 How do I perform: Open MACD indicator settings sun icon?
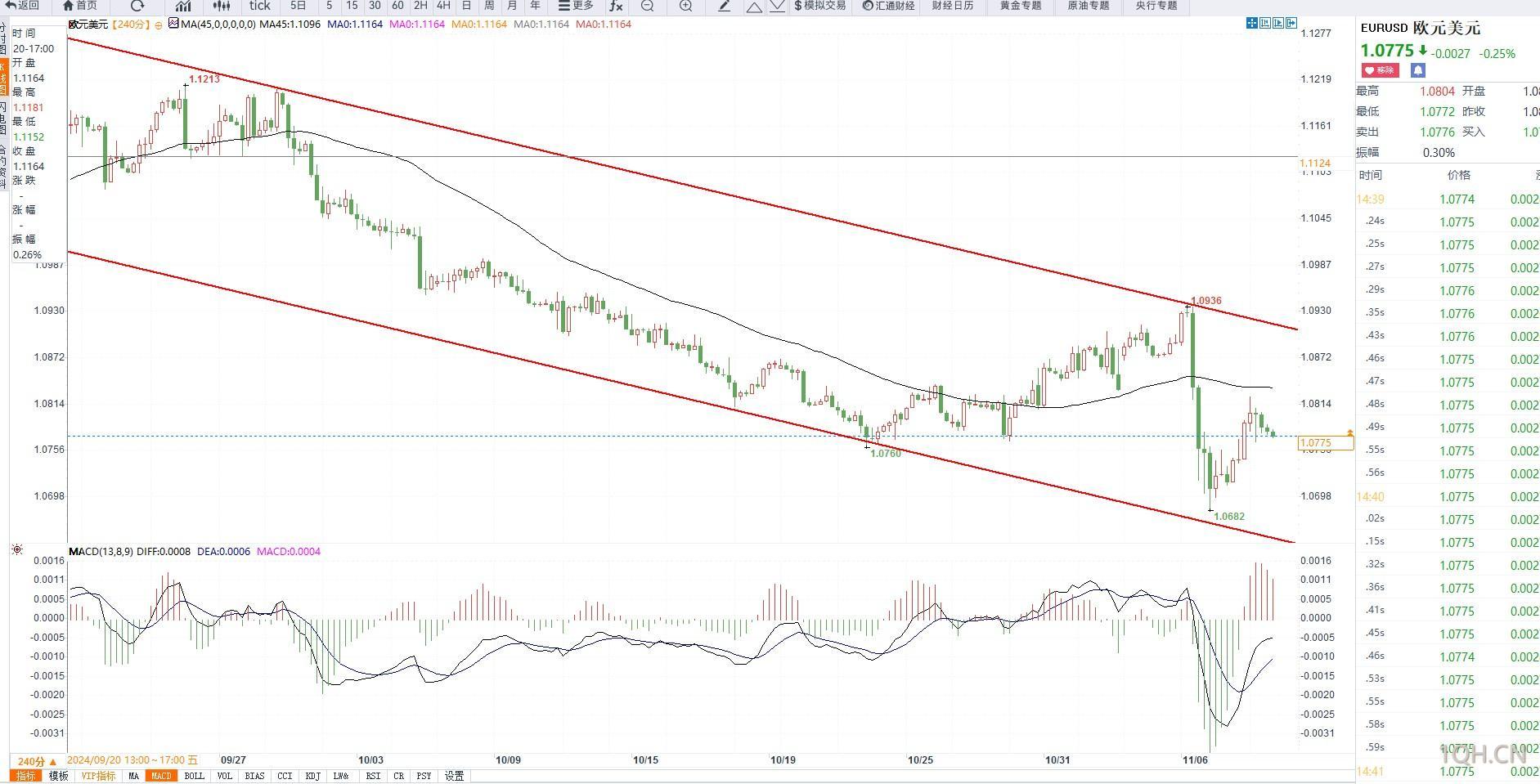pyautogui.click(x=17, y=550)
